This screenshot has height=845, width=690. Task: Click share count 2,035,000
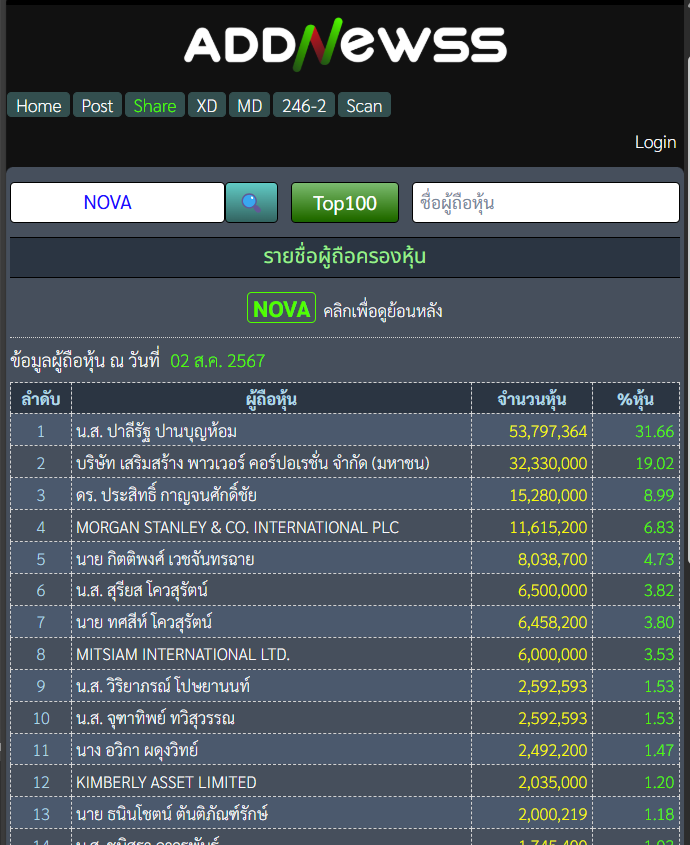(x=553, y=782)
